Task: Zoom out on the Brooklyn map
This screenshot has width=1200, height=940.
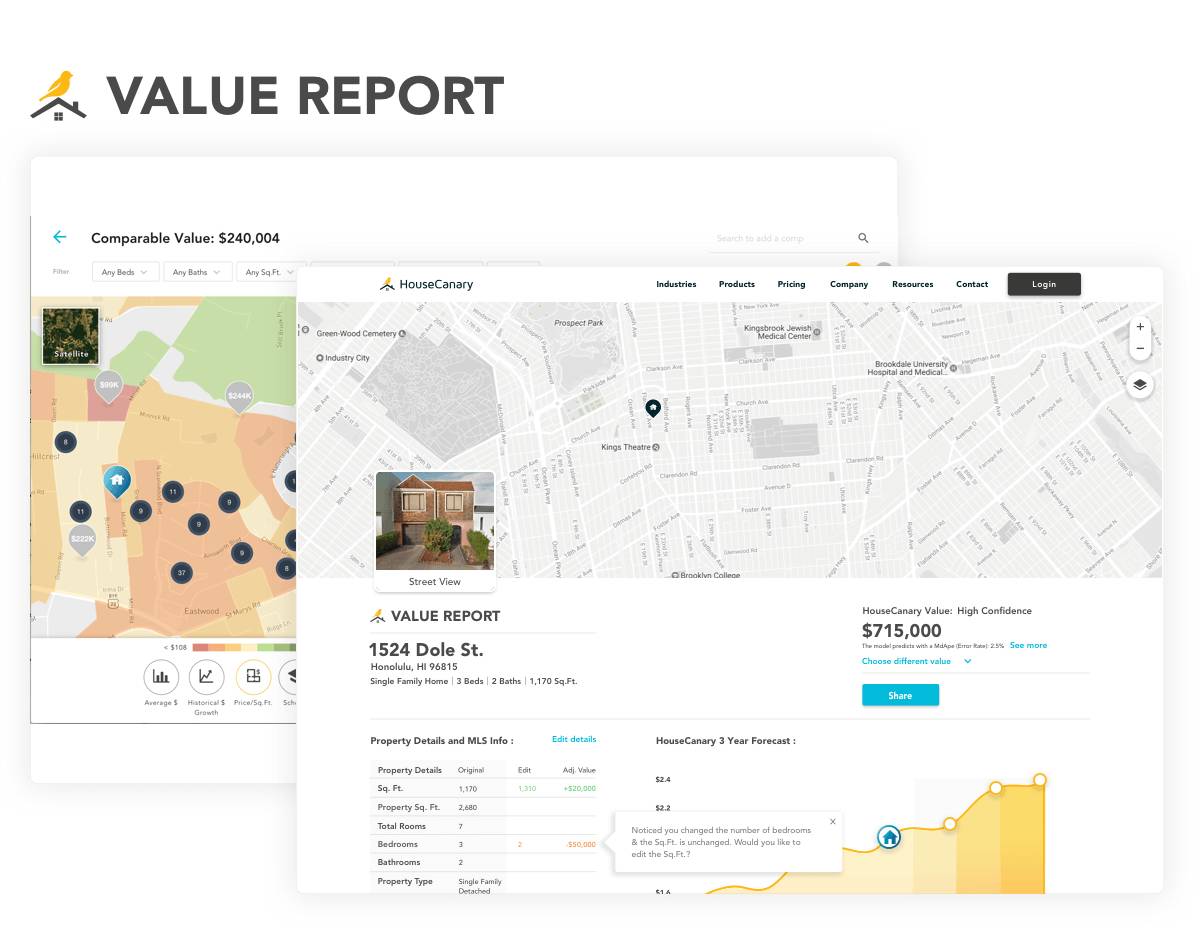Action: pyautogui.click(x=1140, y=349)
